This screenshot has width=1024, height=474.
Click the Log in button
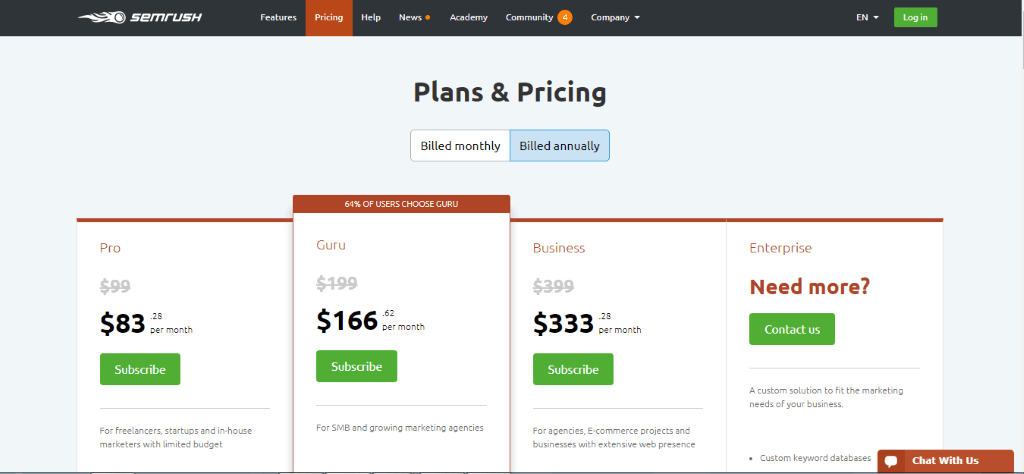[x=915, y=18]
